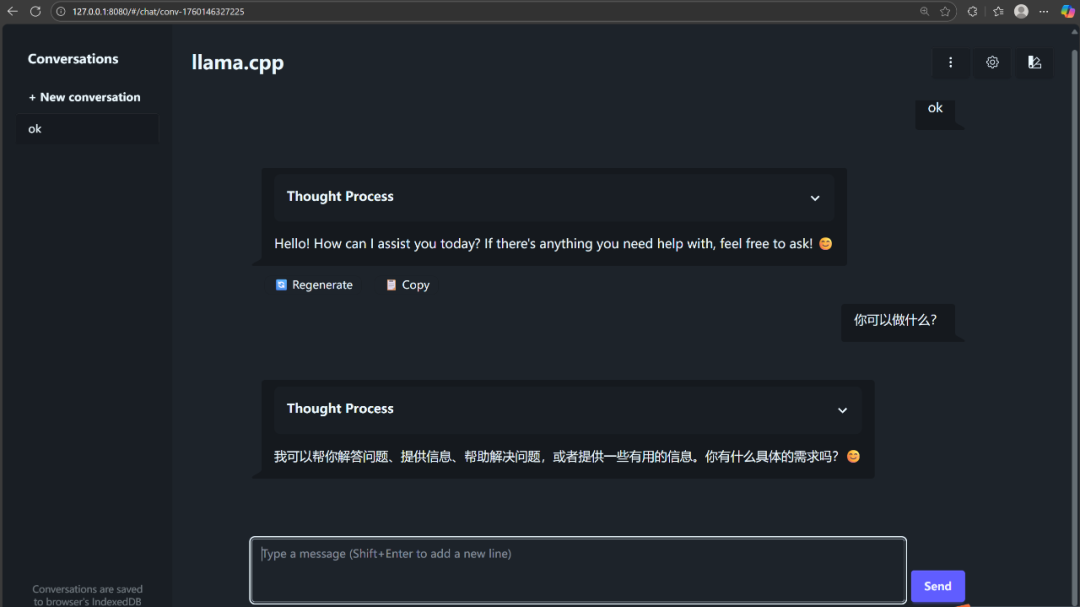Copy the Hello response text
Viewport: 1080px width, 607px height.
[x=408, y=285]
